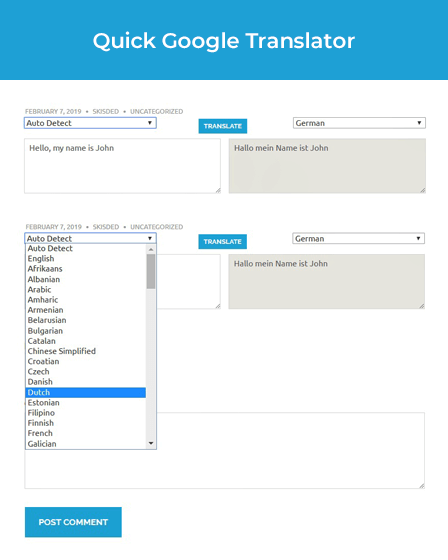
Task: Click the top TRANSLATE button
Action: (223, 126)
